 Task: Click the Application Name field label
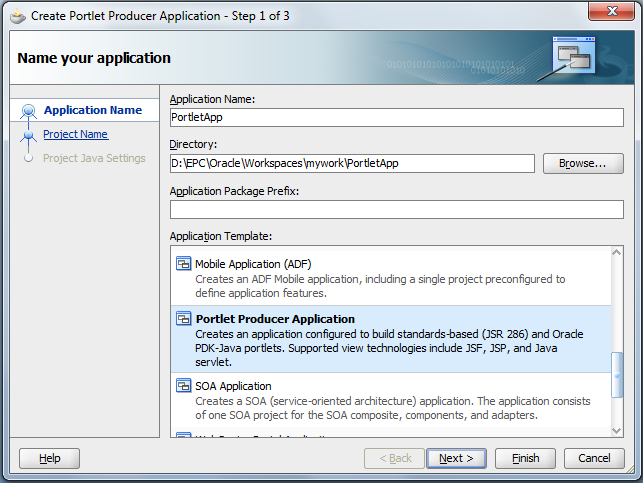pyautogui.click(x=212, y=99)
